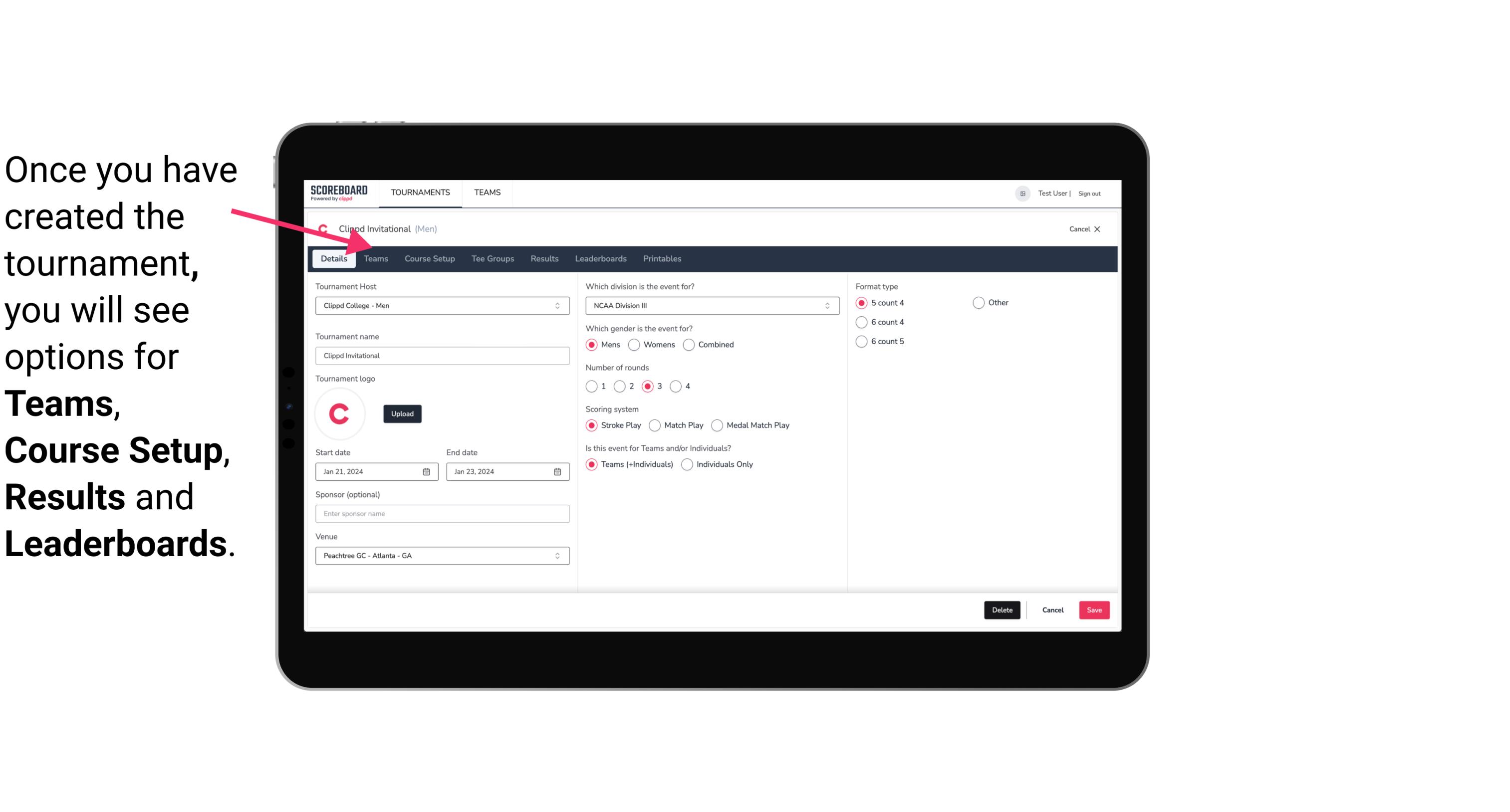Image resolution: width=1510 pixels, height=812 pixels.
Task: Click the Upload logo button icon
Action: coord(402,413)
